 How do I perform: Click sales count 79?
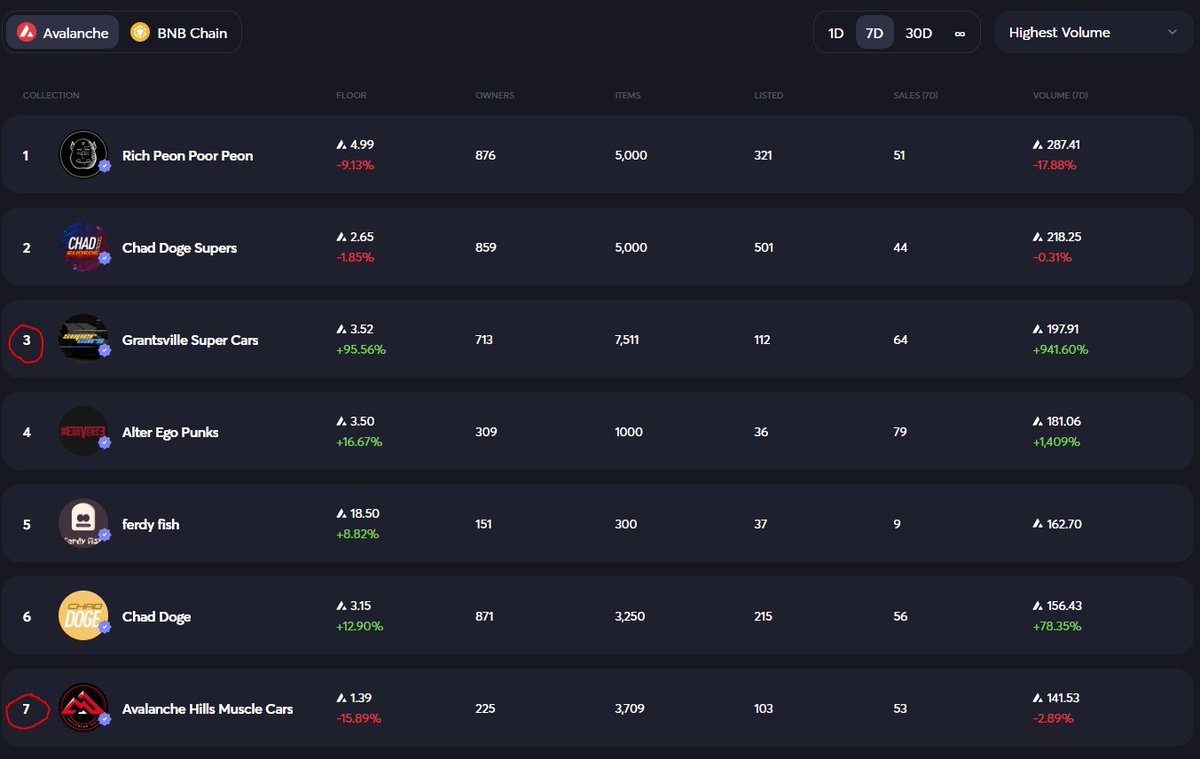[900, 432]
